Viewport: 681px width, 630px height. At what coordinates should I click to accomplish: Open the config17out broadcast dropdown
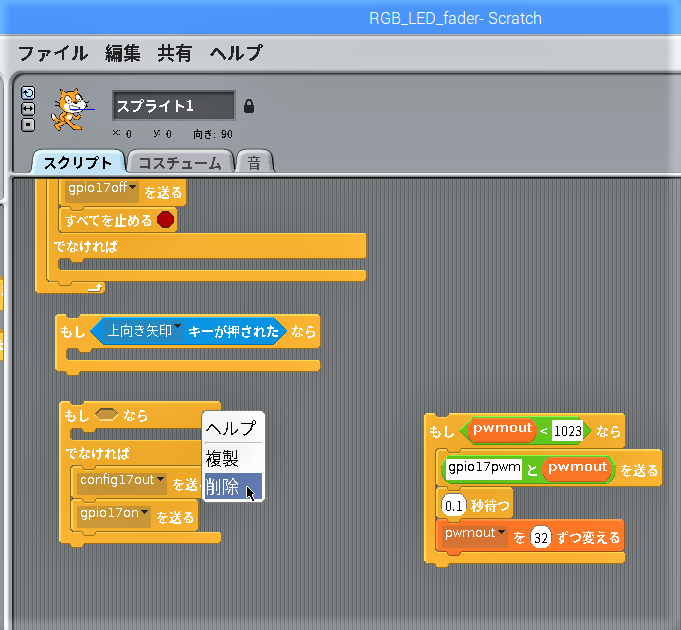pyautogui.click(x=122, y=483)
